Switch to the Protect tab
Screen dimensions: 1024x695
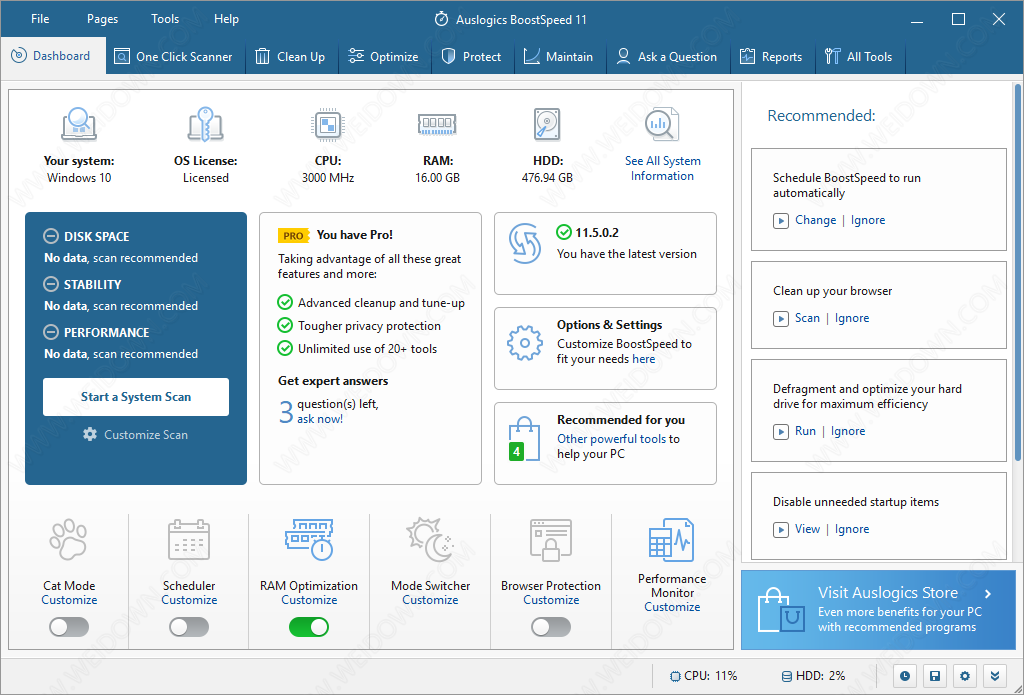[x=472, y=57]
